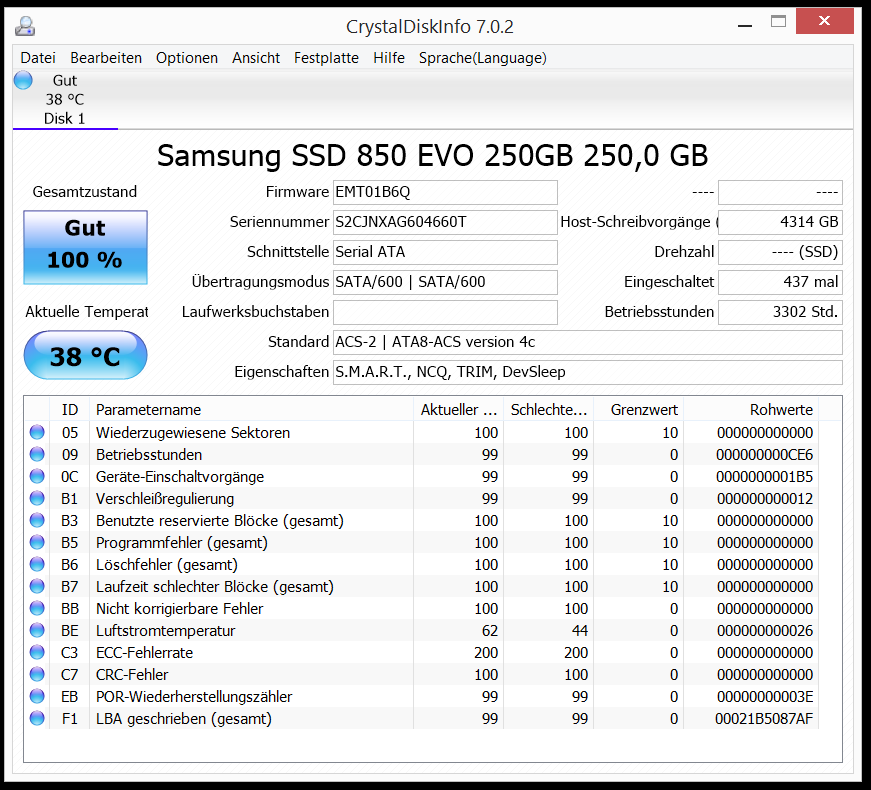The image size is (871, 790).
Task: Select the ECC-Fehlerrate parameter name
Action: (144, 652)
